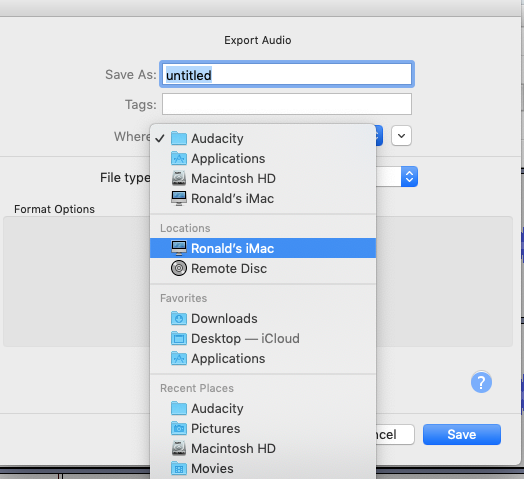Screen dimensions: 524x479
Task: Click the Desktop iCloud folder icon
Action: click(179, 338)
